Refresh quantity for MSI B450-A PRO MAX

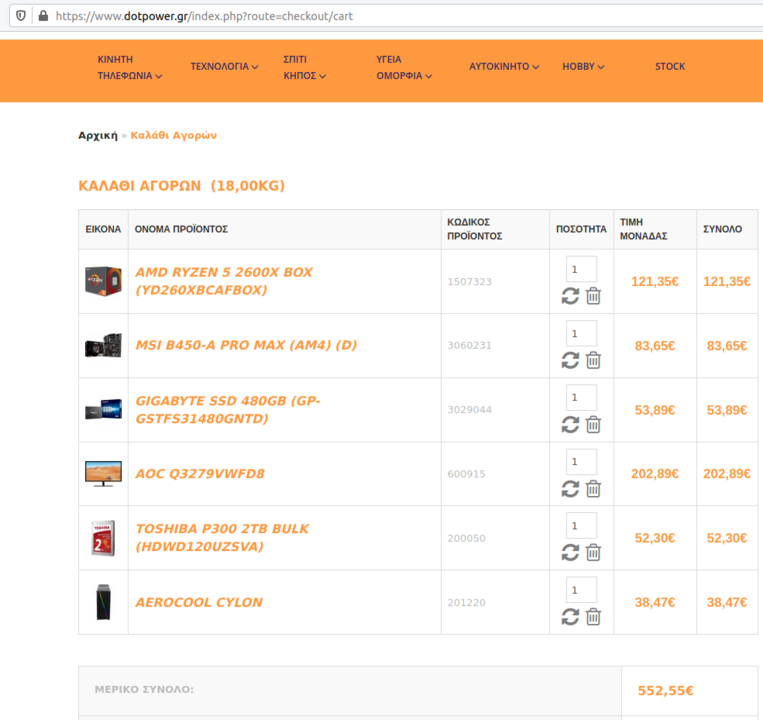pyautogui.click(x=570, y=360)
